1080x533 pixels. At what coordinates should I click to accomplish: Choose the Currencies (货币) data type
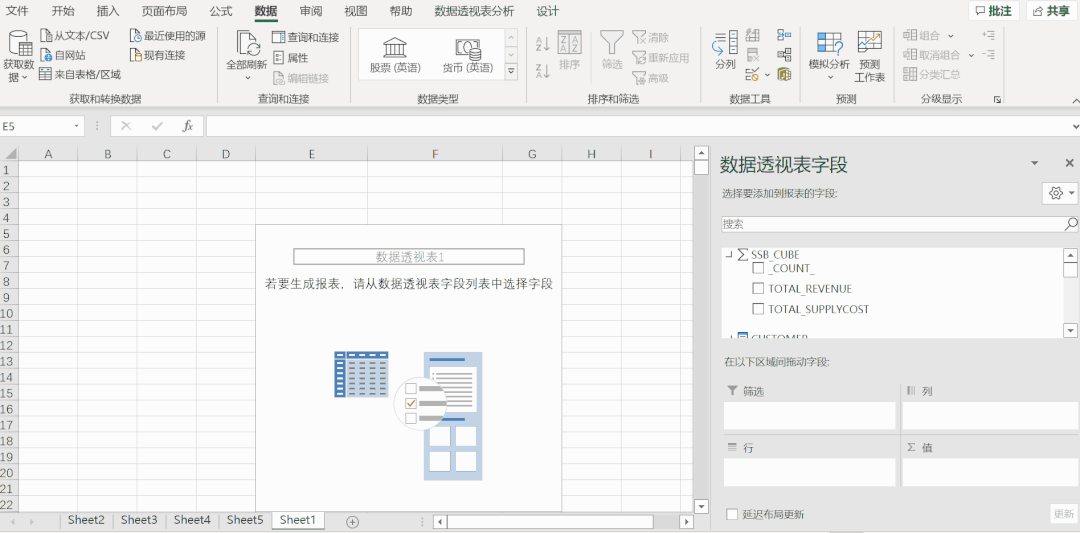pyautogui.click(x=468, y=55)
